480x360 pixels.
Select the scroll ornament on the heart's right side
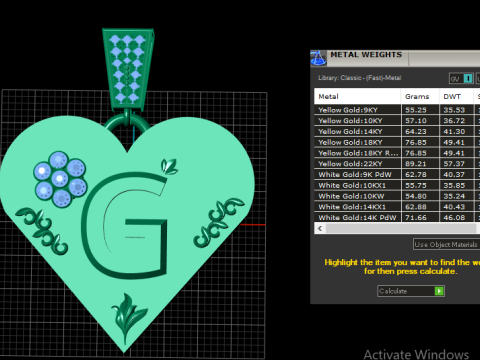218,222
